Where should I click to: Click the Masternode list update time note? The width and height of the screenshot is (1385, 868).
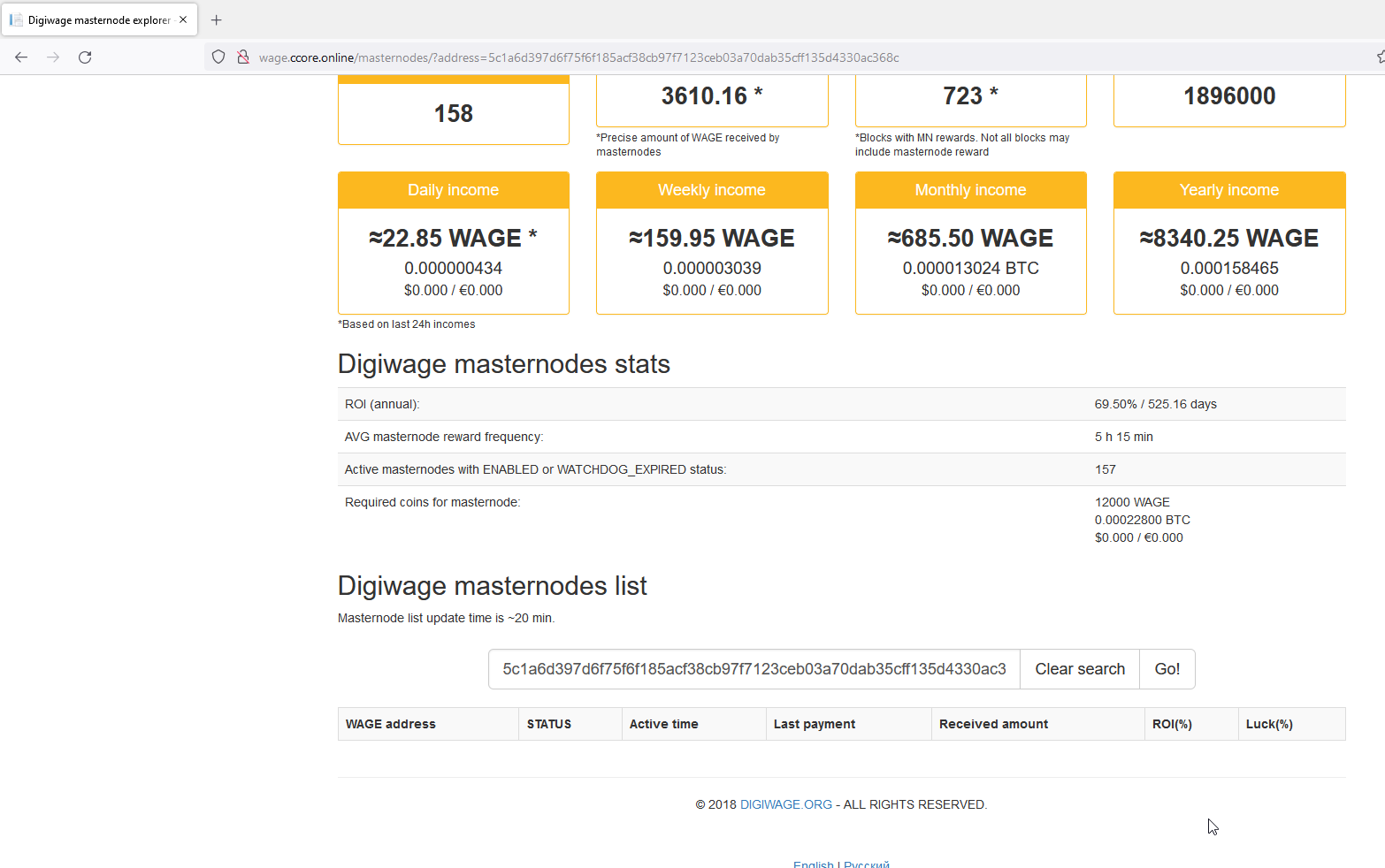click(447, 618)
